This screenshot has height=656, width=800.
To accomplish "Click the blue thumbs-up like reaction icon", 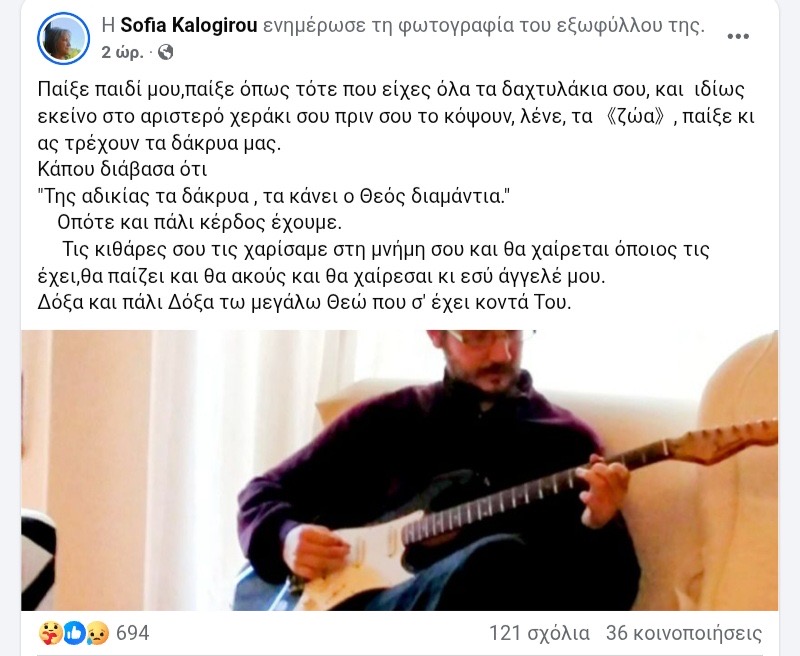I will click(x=74, y=633).
